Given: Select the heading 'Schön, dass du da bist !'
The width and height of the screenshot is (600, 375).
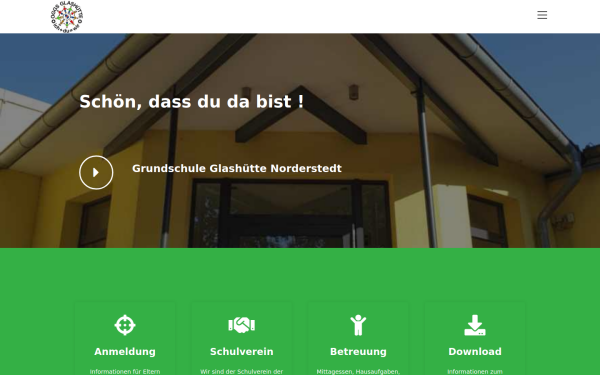Looking at the screenshot, I should pos(191,101).
